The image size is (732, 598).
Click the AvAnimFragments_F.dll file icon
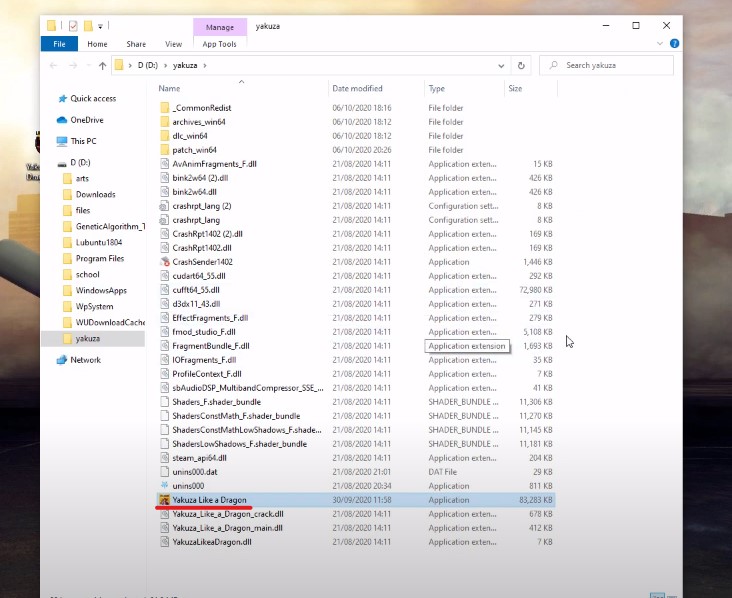(164, 164)
